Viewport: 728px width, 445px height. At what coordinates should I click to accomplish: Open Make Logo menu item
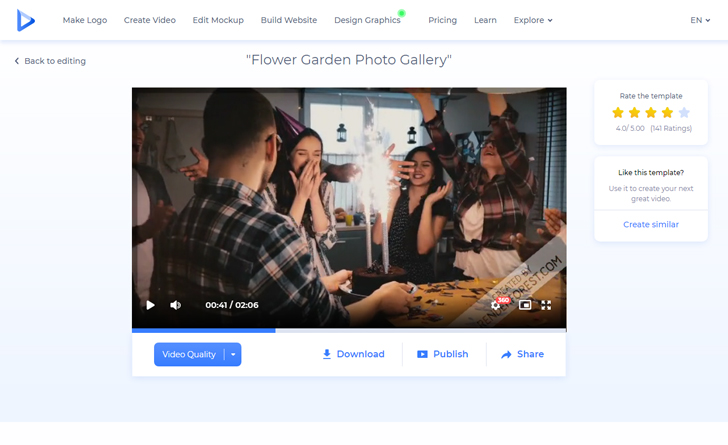click(85, 20)
